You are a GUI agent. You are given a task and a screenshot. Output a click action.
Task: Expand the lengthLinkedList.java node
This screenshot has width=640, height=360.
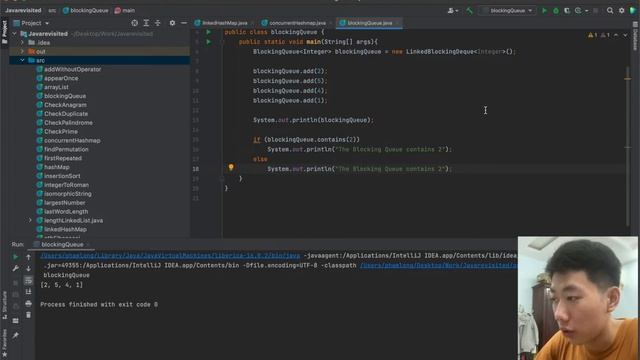(30, 220)
